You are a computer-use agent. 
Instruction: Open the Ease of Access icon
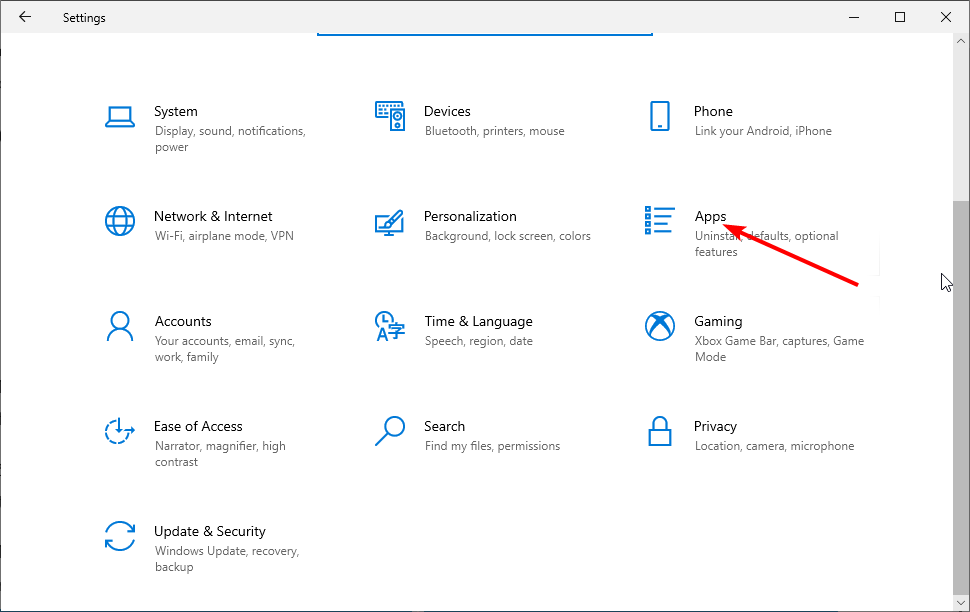(x=120, y=431)
